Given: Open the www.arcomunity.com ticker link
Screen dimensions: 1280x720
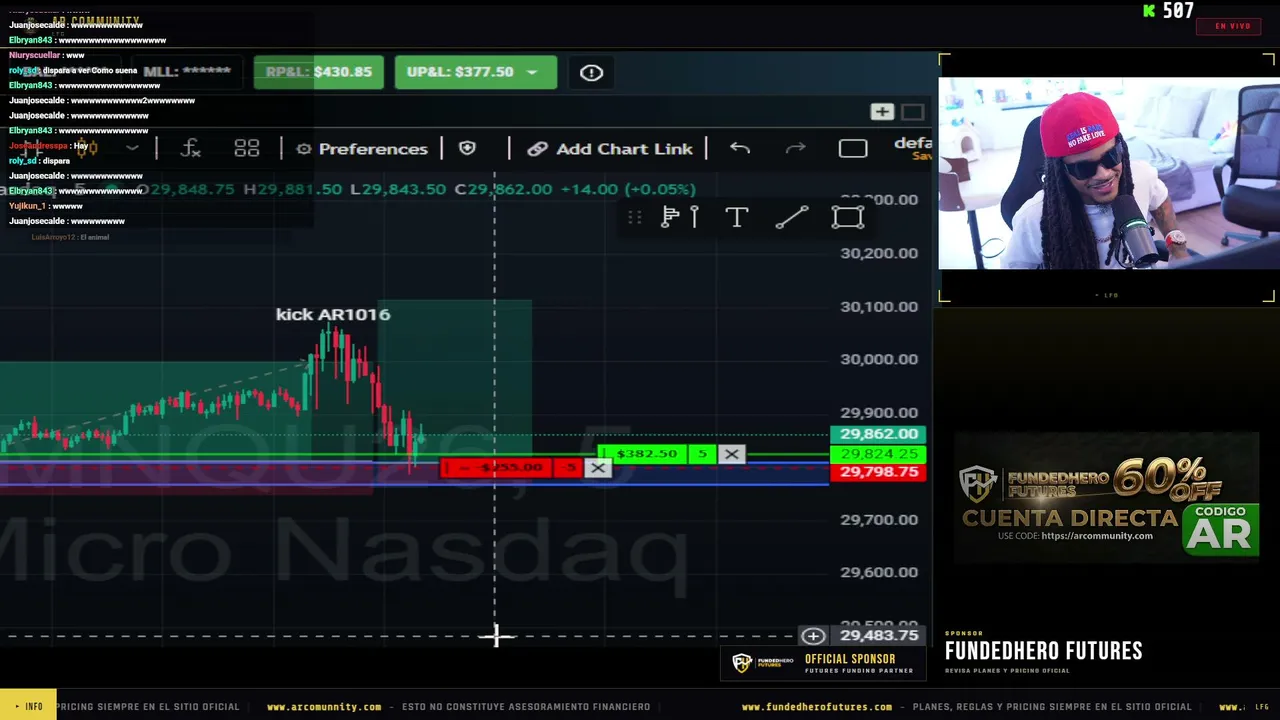Looking at the screenshot, I should click(x=324, y=707).
